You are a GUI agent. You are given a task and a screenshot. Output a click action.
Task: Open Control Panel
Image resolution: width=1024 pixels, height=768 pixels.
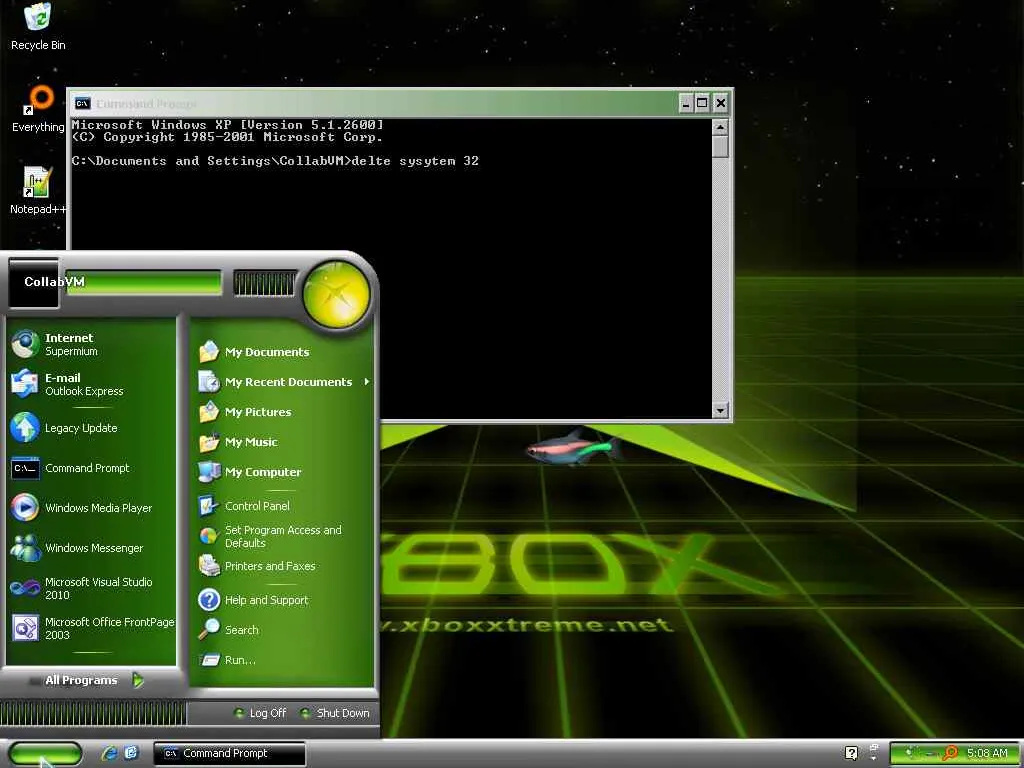click(x=283, y=506)
